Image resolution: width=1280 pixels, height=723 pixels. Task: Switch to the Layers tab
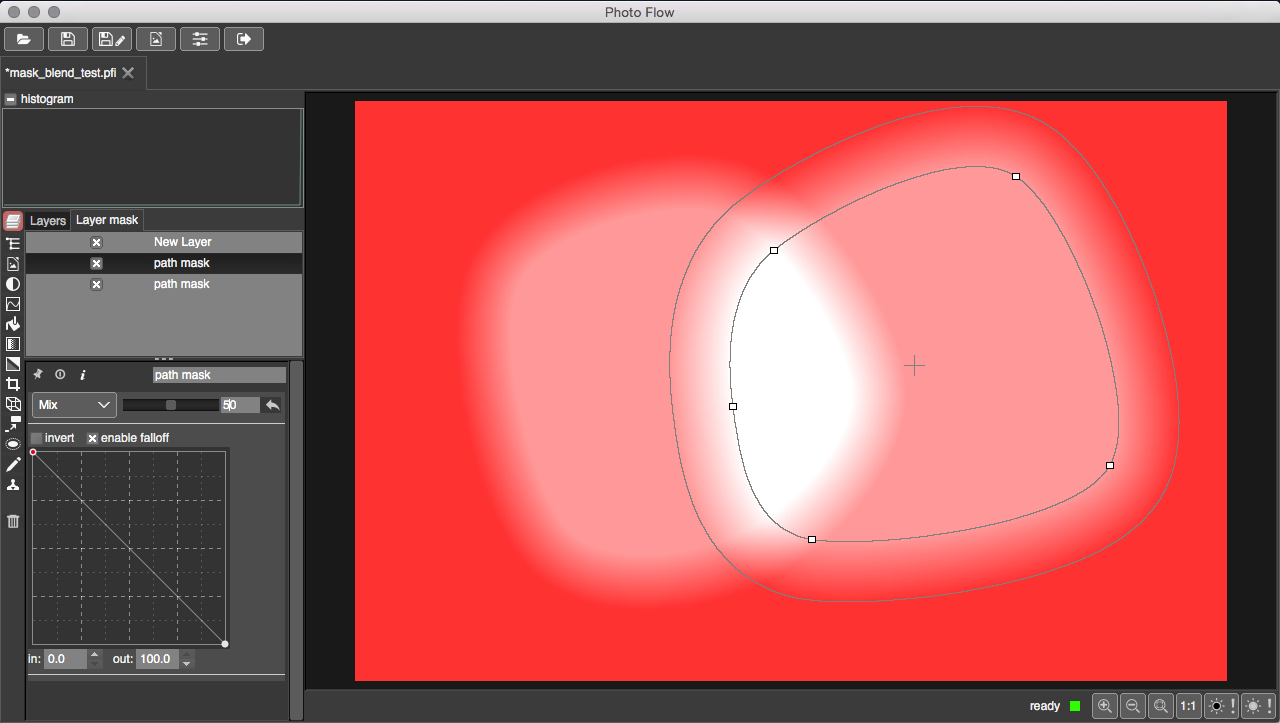(x=48, y=220)
